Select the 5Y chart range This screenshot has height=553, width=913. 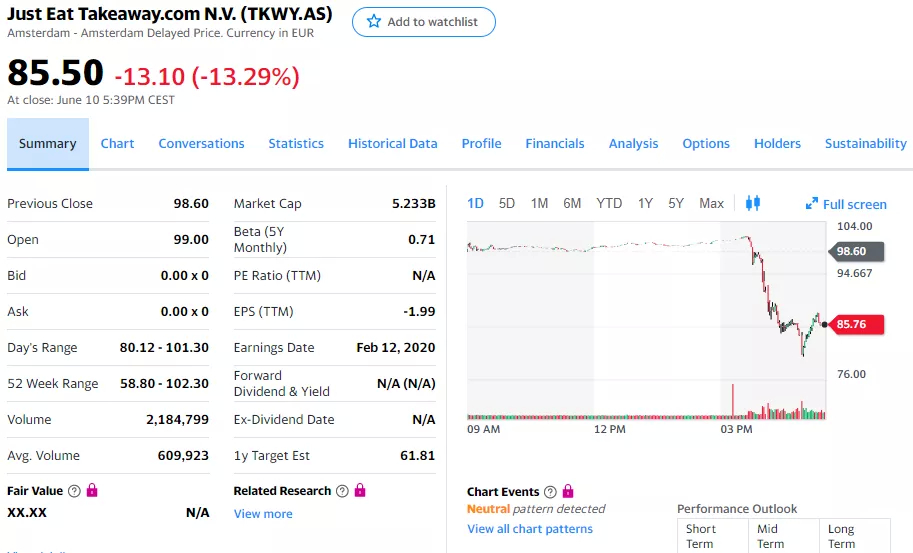click(676, 203)
